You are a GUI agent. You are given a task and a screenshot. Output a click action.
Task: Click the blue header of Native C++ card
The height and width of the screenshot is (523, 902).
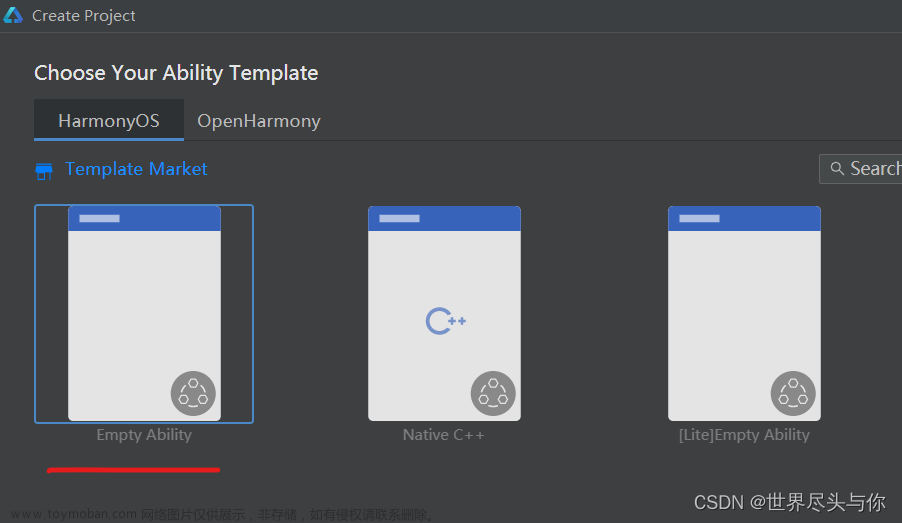[444, 219]
